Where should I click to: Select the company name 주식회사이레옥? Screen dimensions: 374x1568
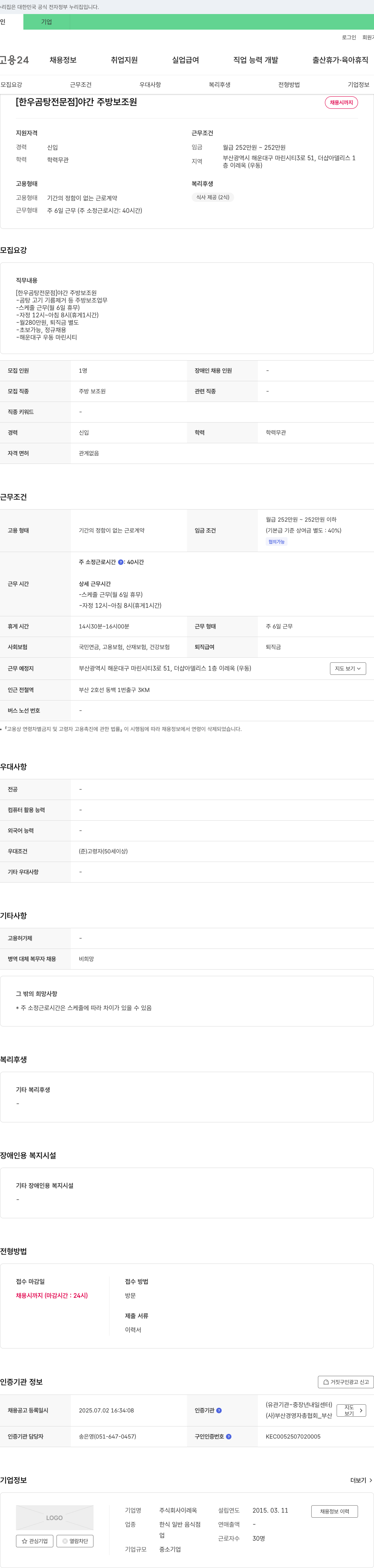tap(178, 1511)
